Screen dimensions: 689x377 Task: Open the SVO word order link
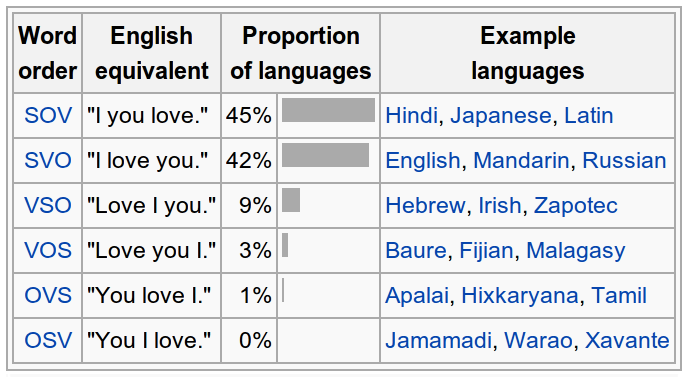pos(48,160)
